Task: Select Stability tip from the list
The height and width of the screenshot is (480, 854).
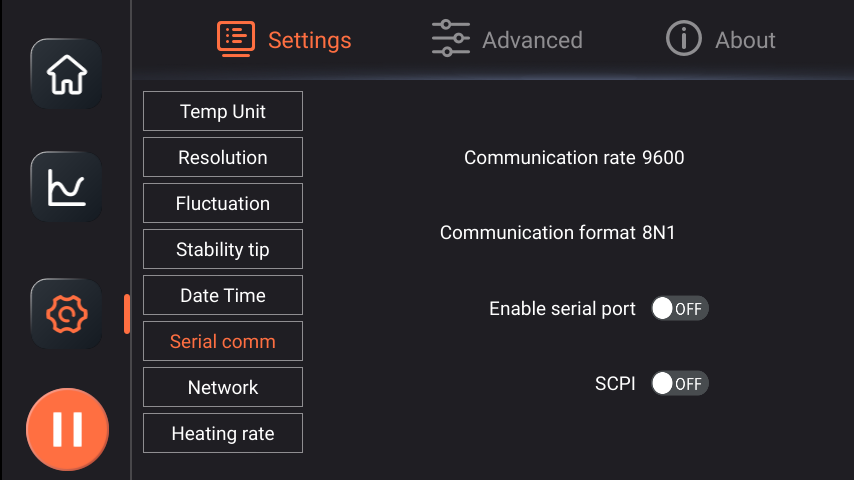Action: tap(223, 249)
